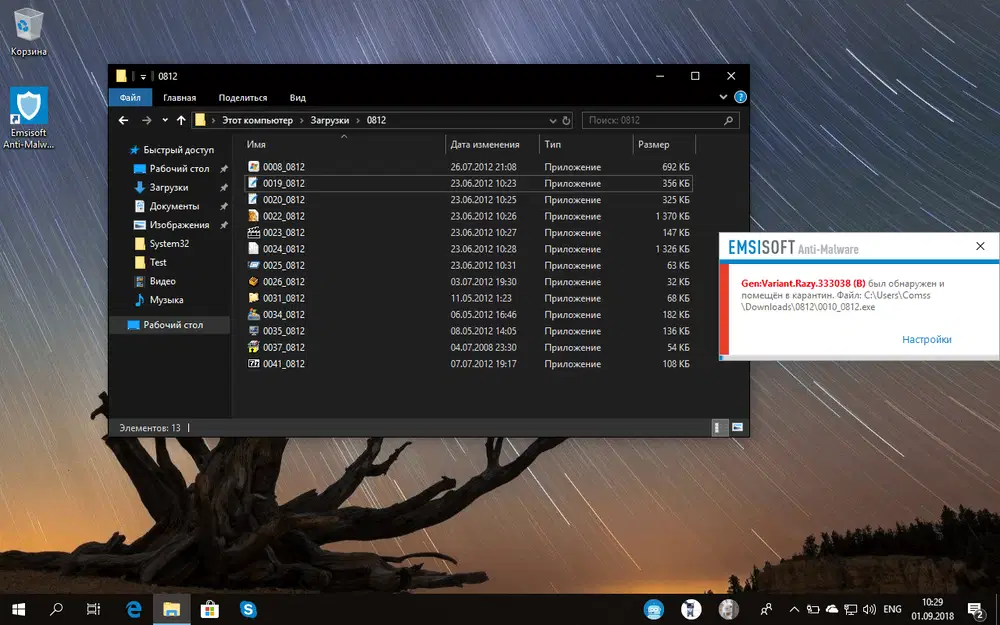Go forward in File Explorer
This screenshot has width=1000, height=625.
coord(147,120)
